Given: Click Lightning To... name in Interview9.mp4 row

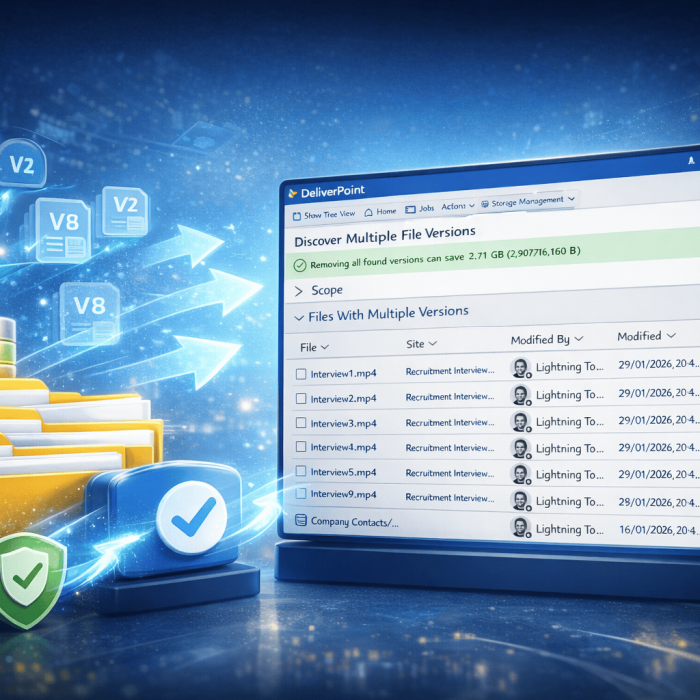Looking at the screenshot, I should coord(570,501).
